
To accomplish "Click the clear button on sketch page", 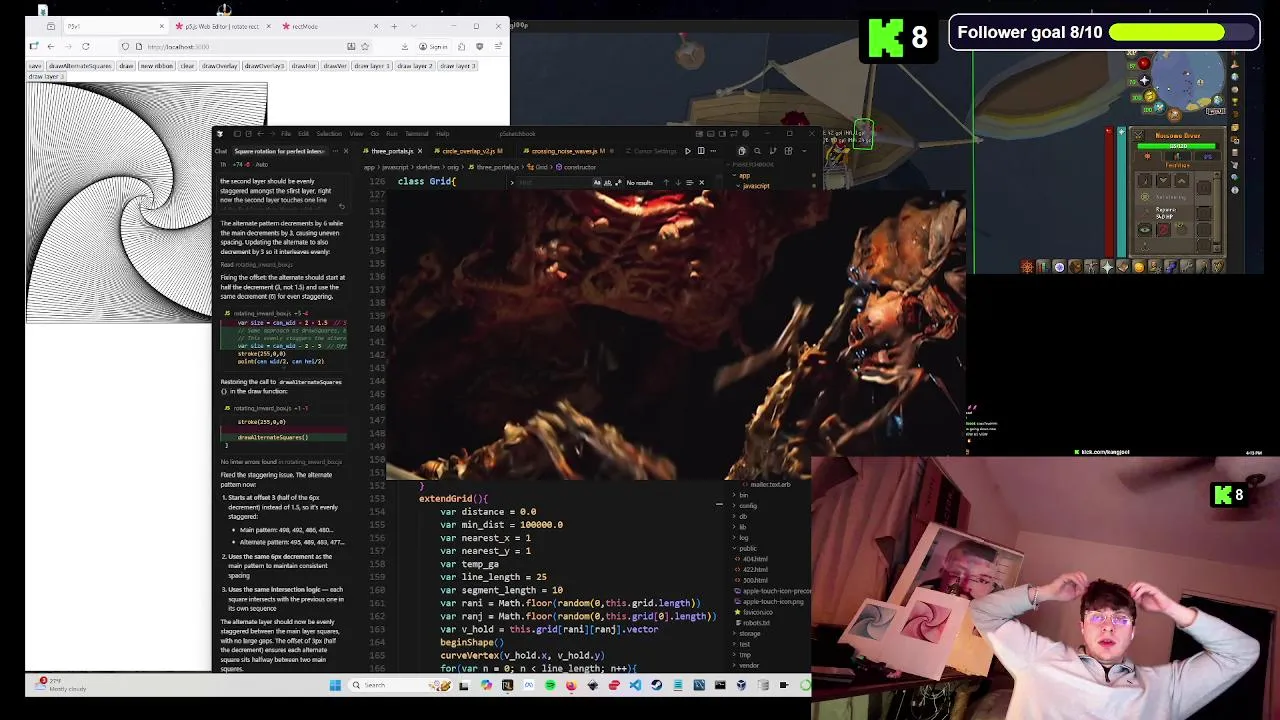I will tap(187, 66).
